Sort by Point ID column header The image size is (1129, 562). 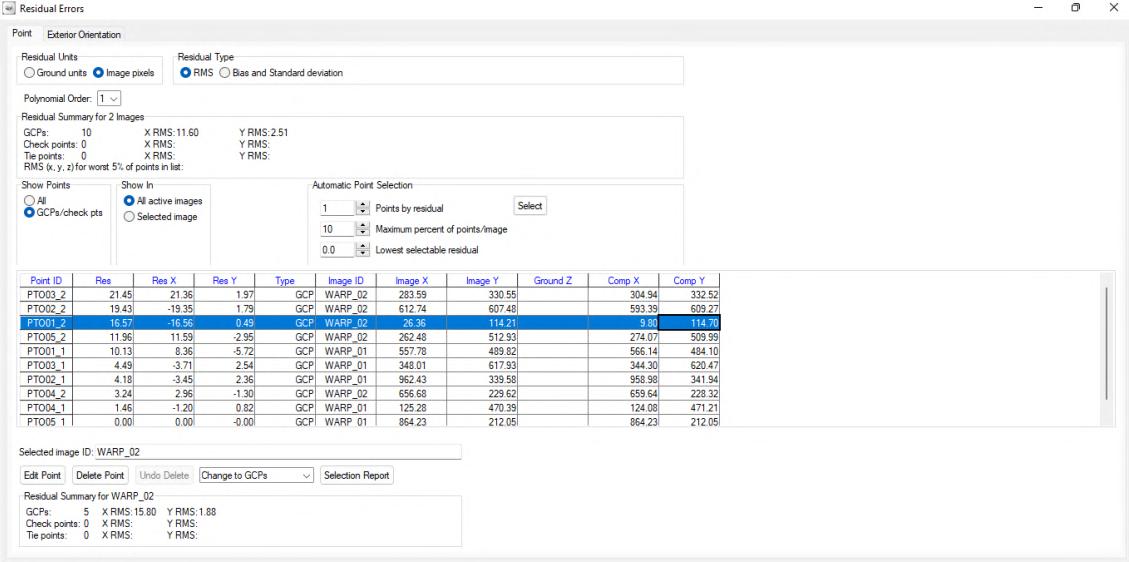tap(46, 281)
